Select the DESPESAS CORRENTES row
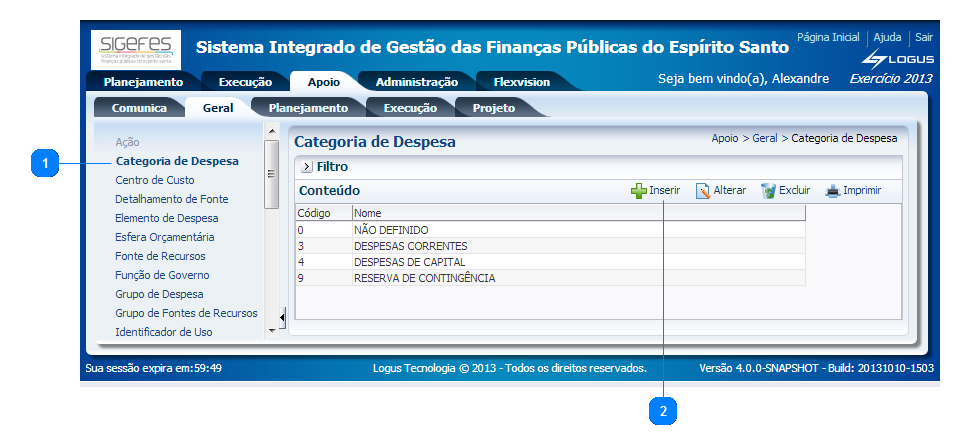Image resolution: width=973 pixels, height=435 pixels. pyautogui.click(x=410, y=246)
